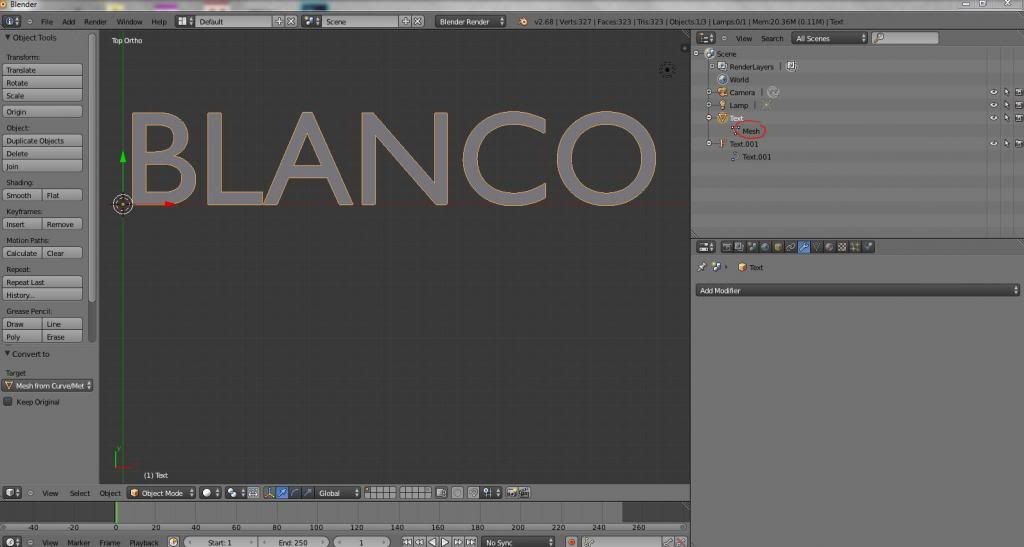The width and height of the screenshot is (1024, 547).
Task: Select the Material properties tab icon
Action: pyautogui.click(x=830, y=247)
